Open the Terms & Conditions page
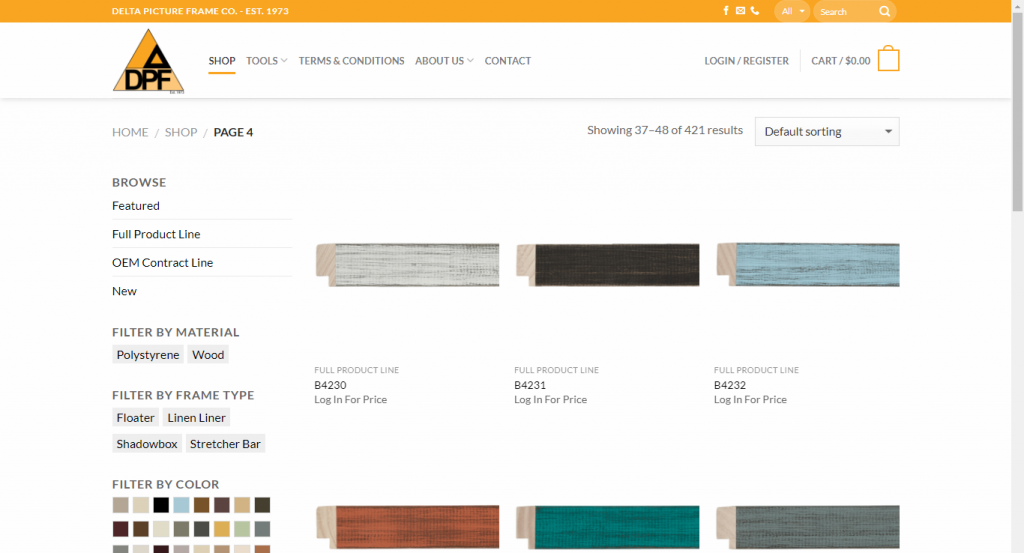This screenshot has width=1024, height=553. tap(351, 61)
